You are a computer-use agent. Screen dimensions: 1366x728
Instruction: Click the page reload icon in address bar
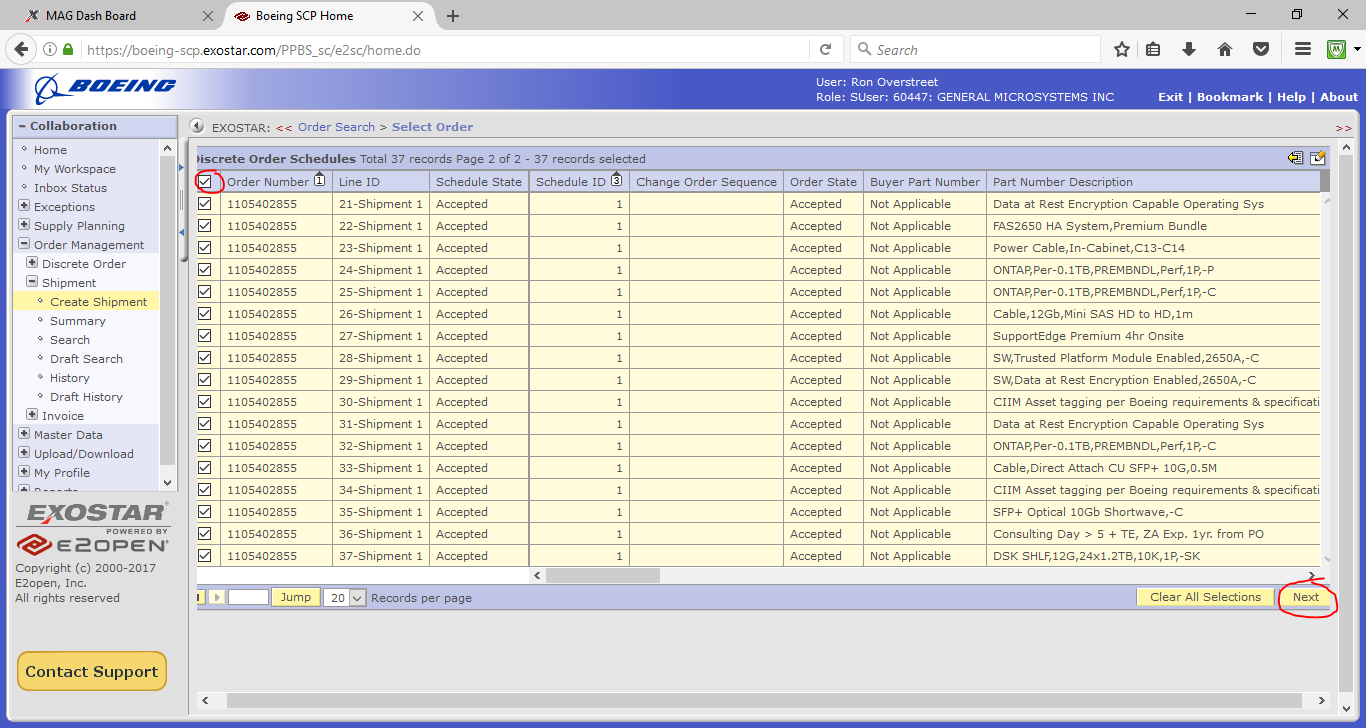click(x=826, y=49)
